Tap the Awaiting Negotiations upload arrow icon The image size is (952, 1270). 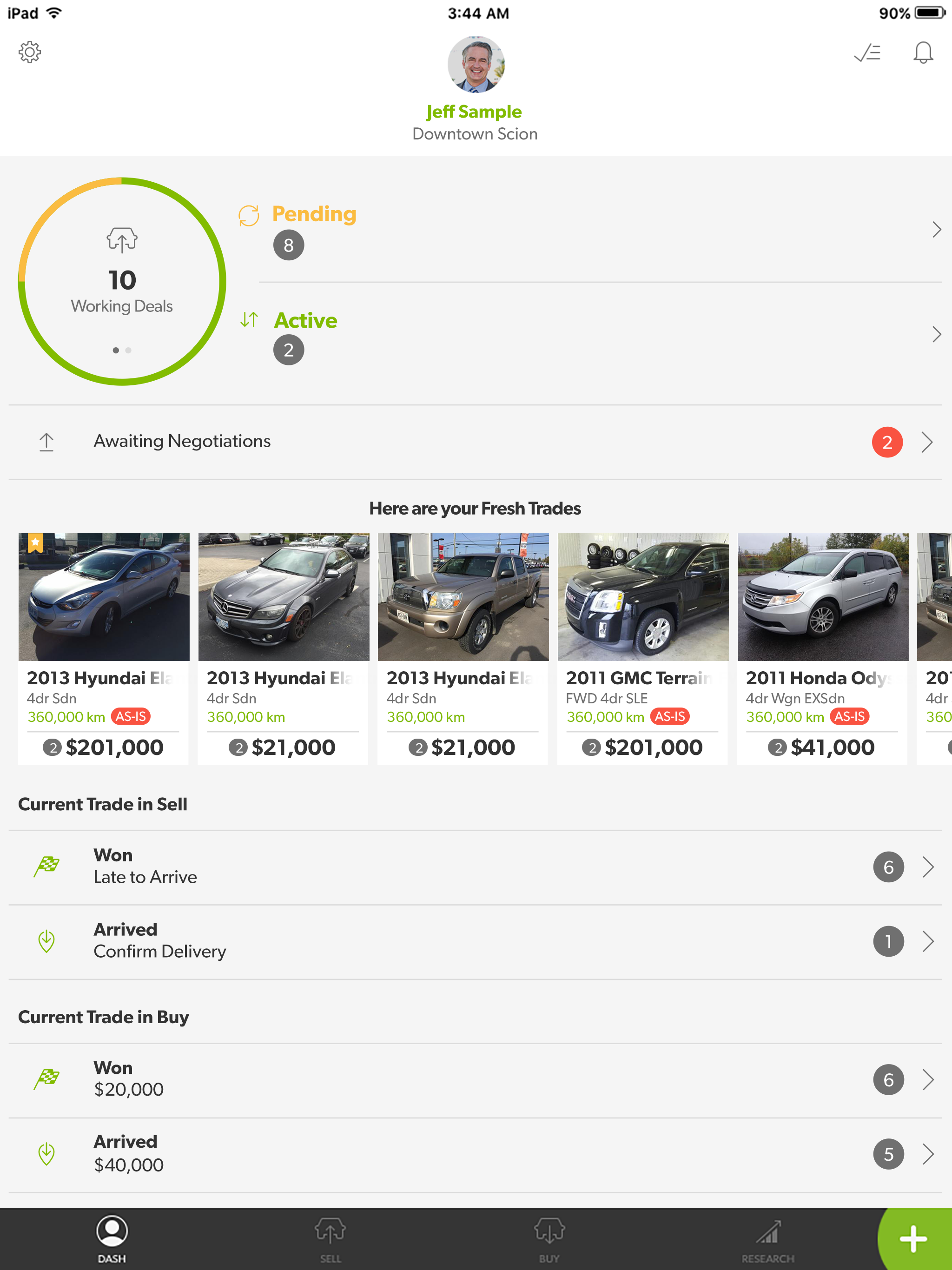46,442
